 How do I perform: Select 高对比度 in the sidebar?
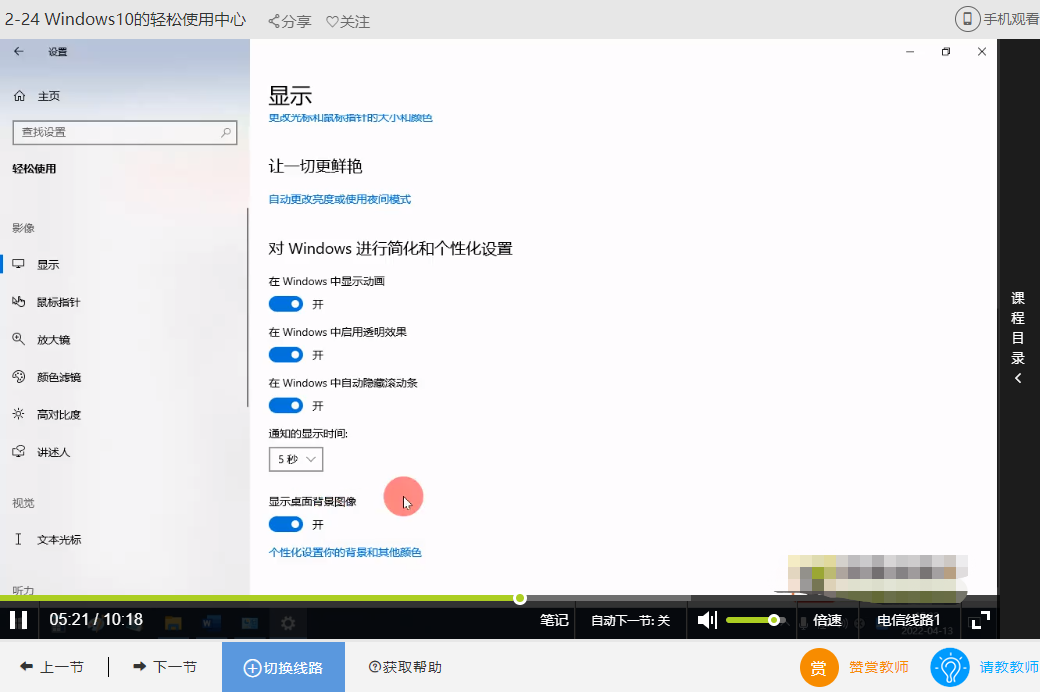(58, 415)
